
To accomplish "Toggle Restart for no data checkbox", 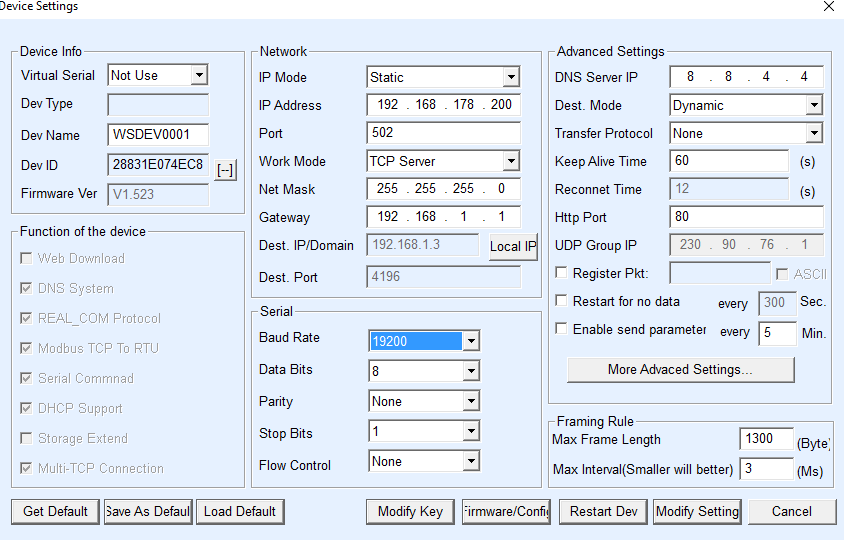I will pos(562,301).
